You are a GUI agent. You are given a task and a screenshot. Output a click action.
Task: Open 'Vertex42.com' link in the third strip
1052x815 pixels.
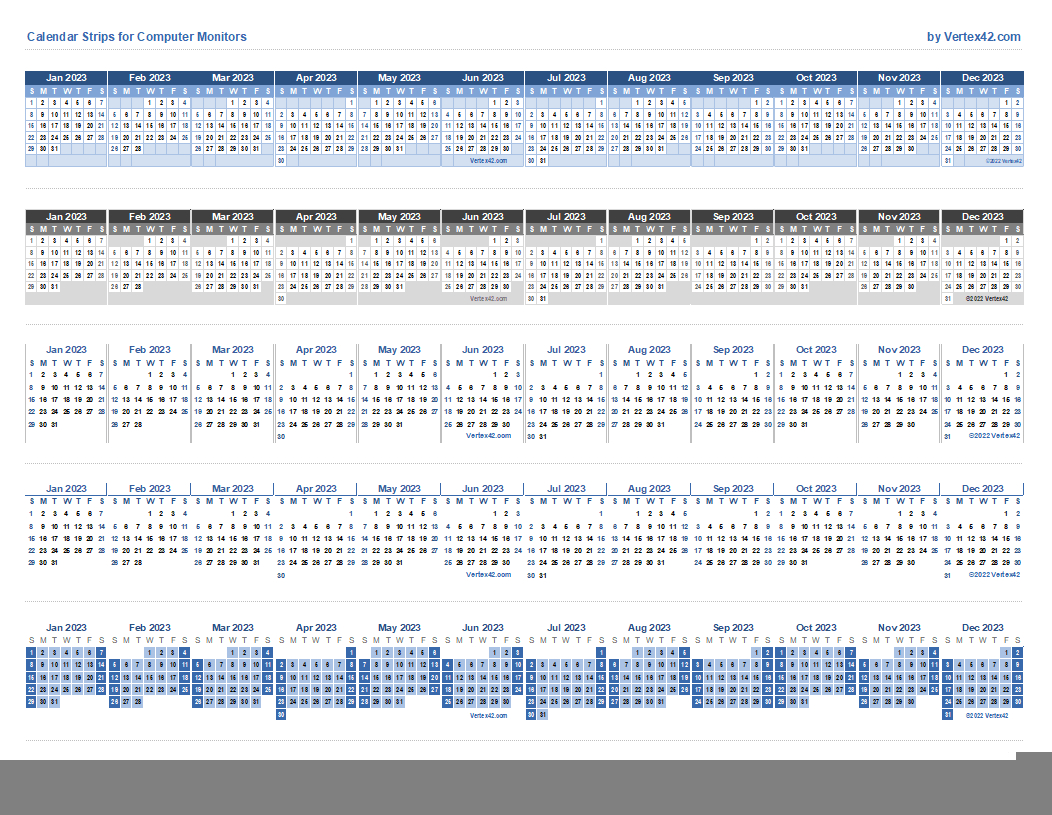pos(488,435)
